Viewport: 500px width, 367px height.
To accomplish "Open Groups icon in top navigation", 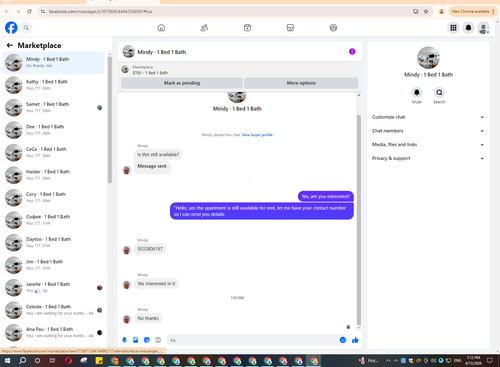I will [333, 28].
